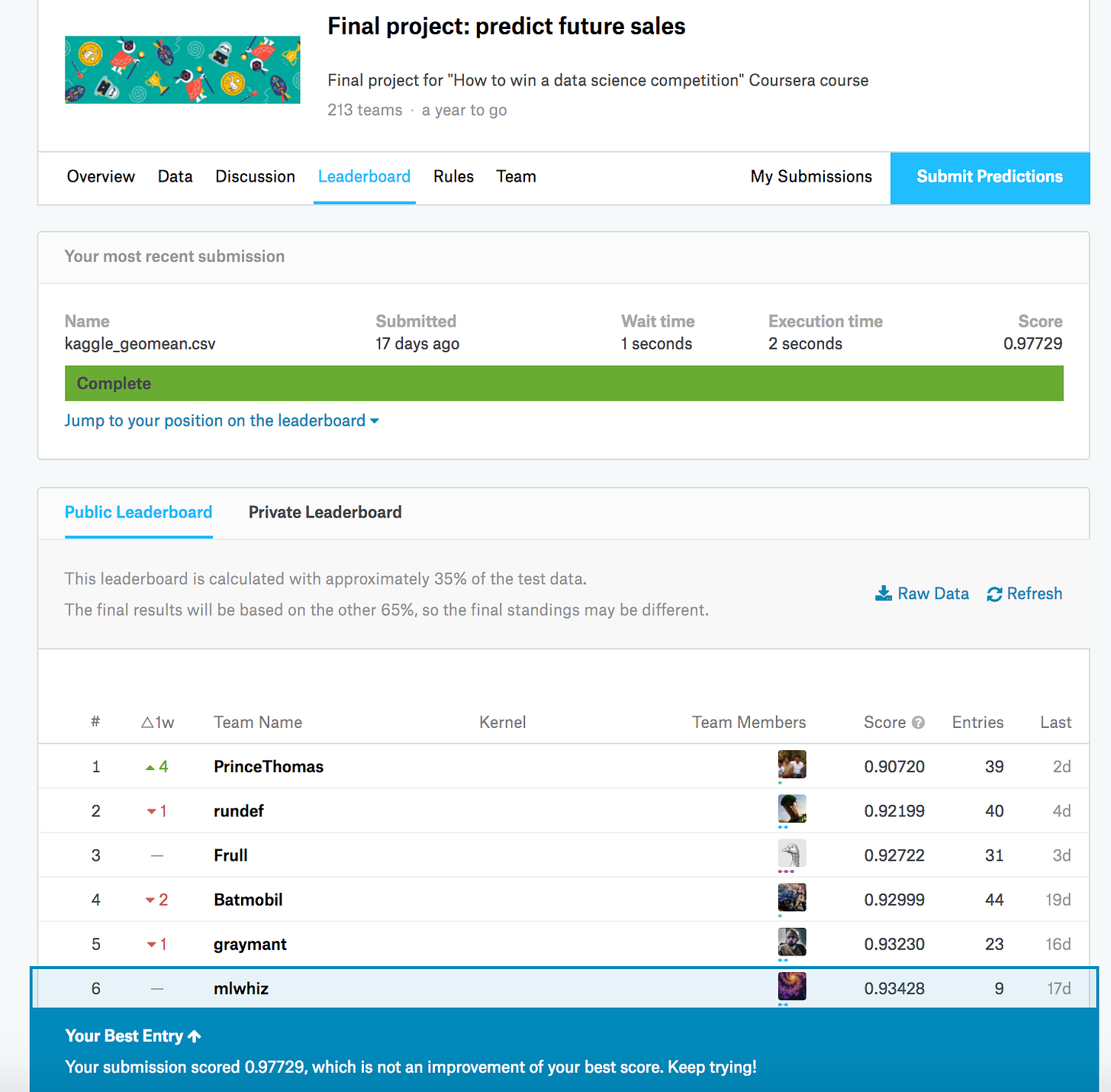Click the competition banner image
This screenshot has height=1092, width=1111.
tap(182, 69)
